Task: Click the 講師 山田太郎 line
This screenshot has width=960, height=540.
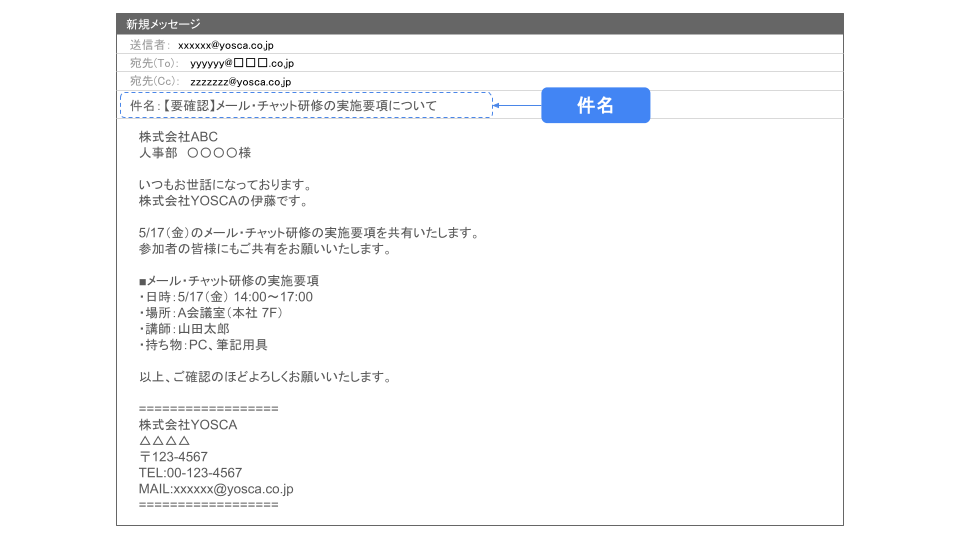Action: pyautogui.click(x=184, y=329)
